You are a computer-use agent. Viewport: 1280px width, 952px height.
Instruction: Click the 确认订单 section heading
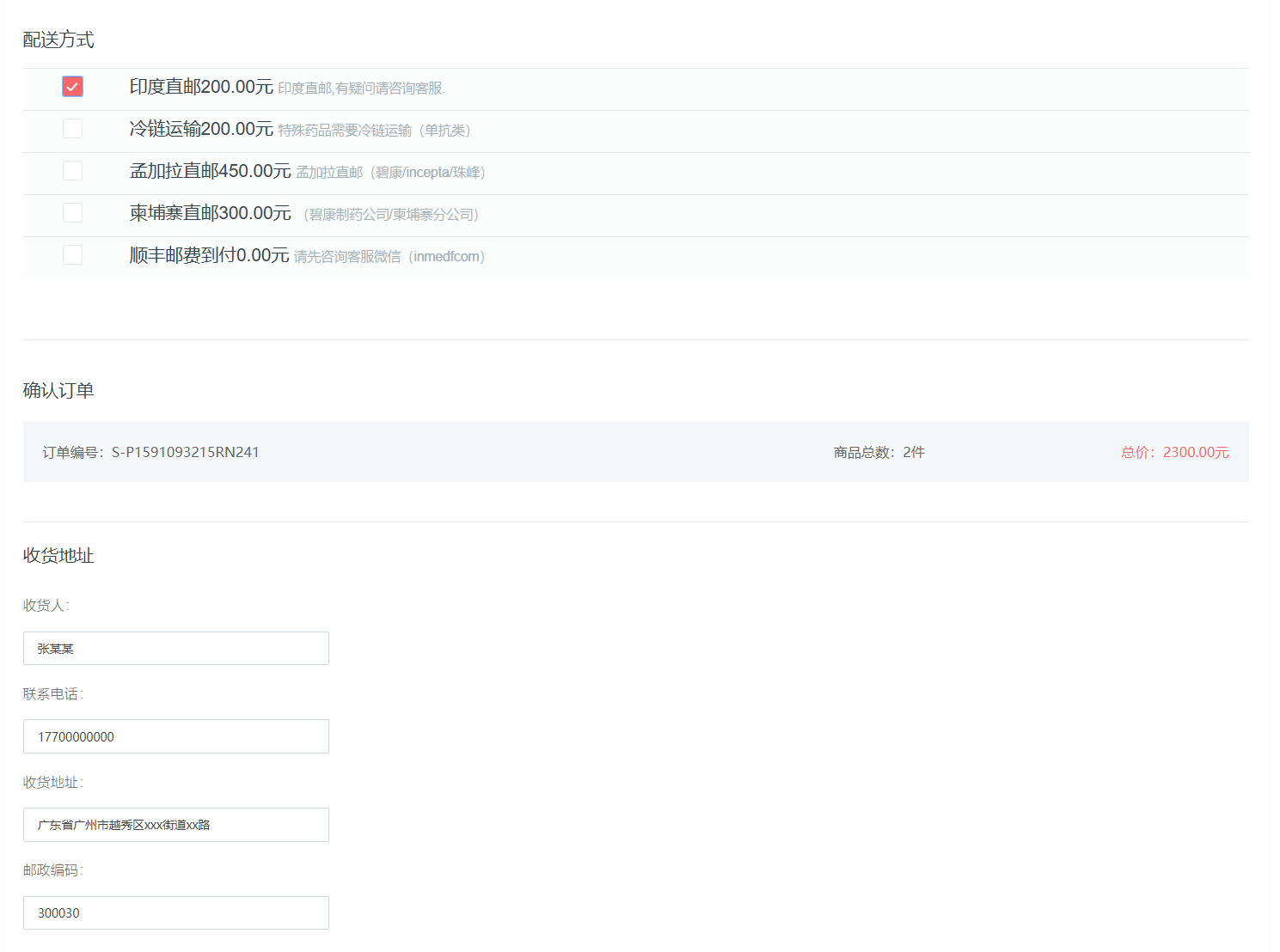(58, 390)
